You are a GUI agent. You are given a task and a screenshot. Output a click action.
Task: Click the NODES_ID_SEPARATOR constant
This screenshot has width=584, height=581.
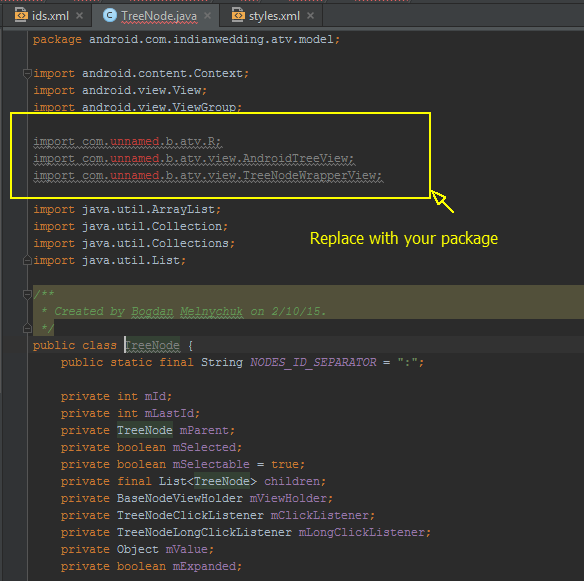tap(313, 362)
